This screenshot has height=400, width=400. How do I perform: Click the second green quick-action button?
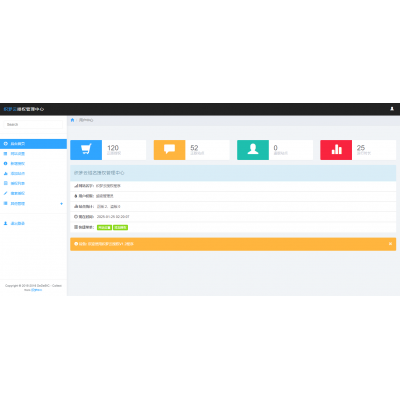pos(120,228)
